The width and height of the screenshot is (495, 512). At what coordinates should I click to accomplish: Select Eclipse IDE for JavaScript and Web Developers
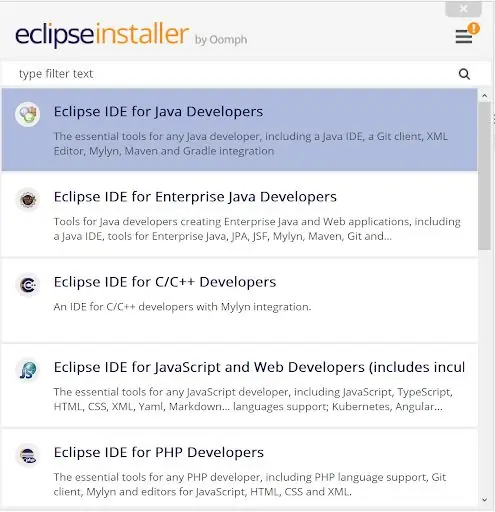[x=239, y=386]
